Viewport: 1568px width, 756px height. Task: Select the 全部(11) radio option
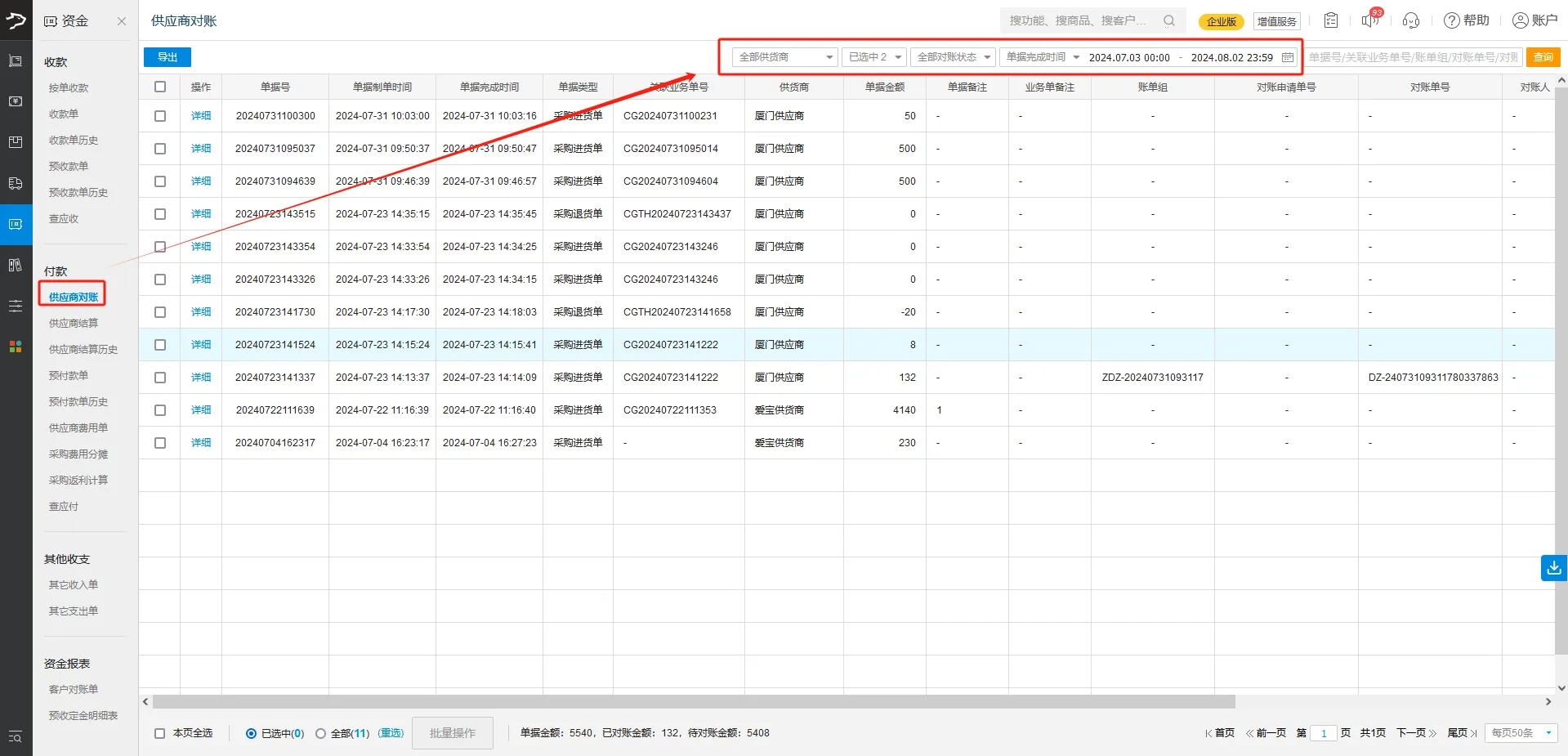coord(321,733)
